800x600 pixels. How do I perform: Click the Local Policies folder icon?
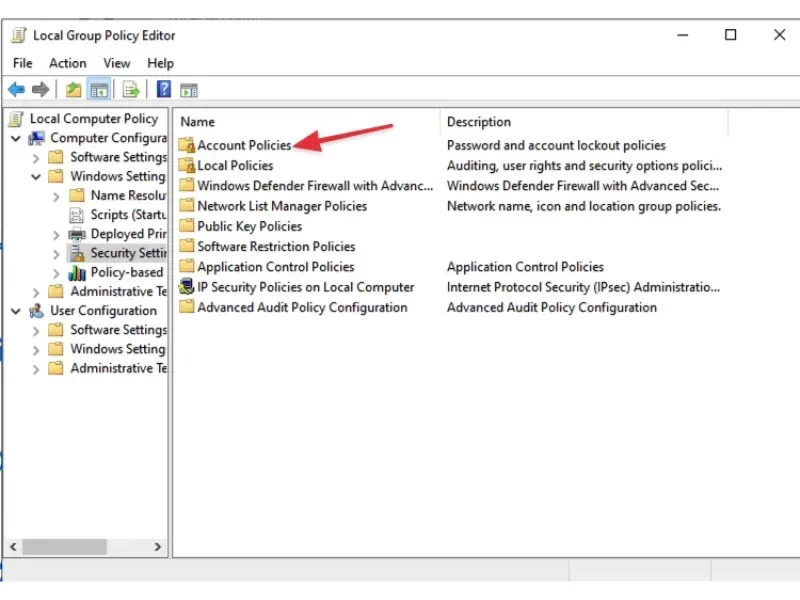[x=187, y=165]
